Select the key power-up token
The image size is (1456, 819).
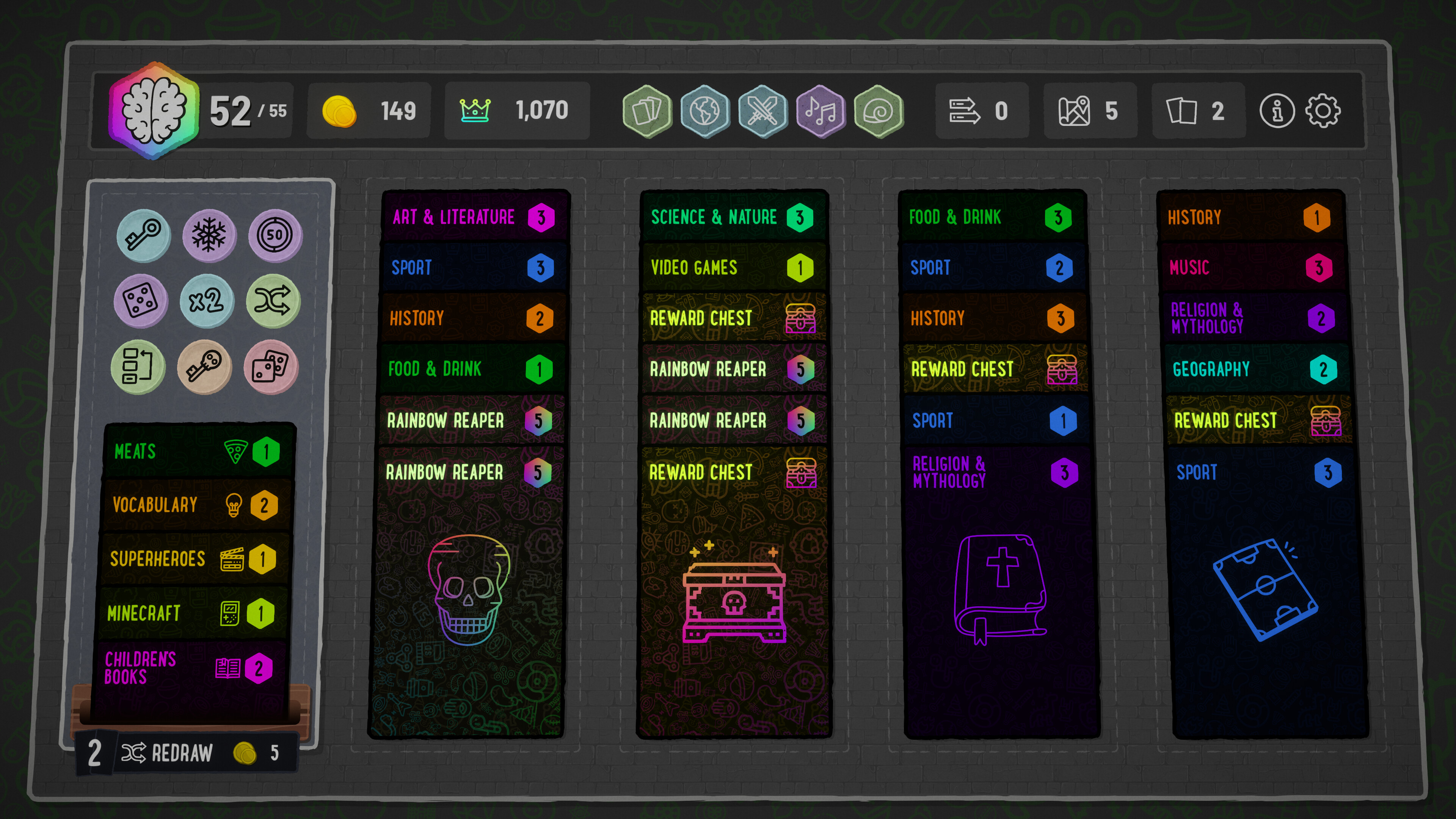(143, 235)
